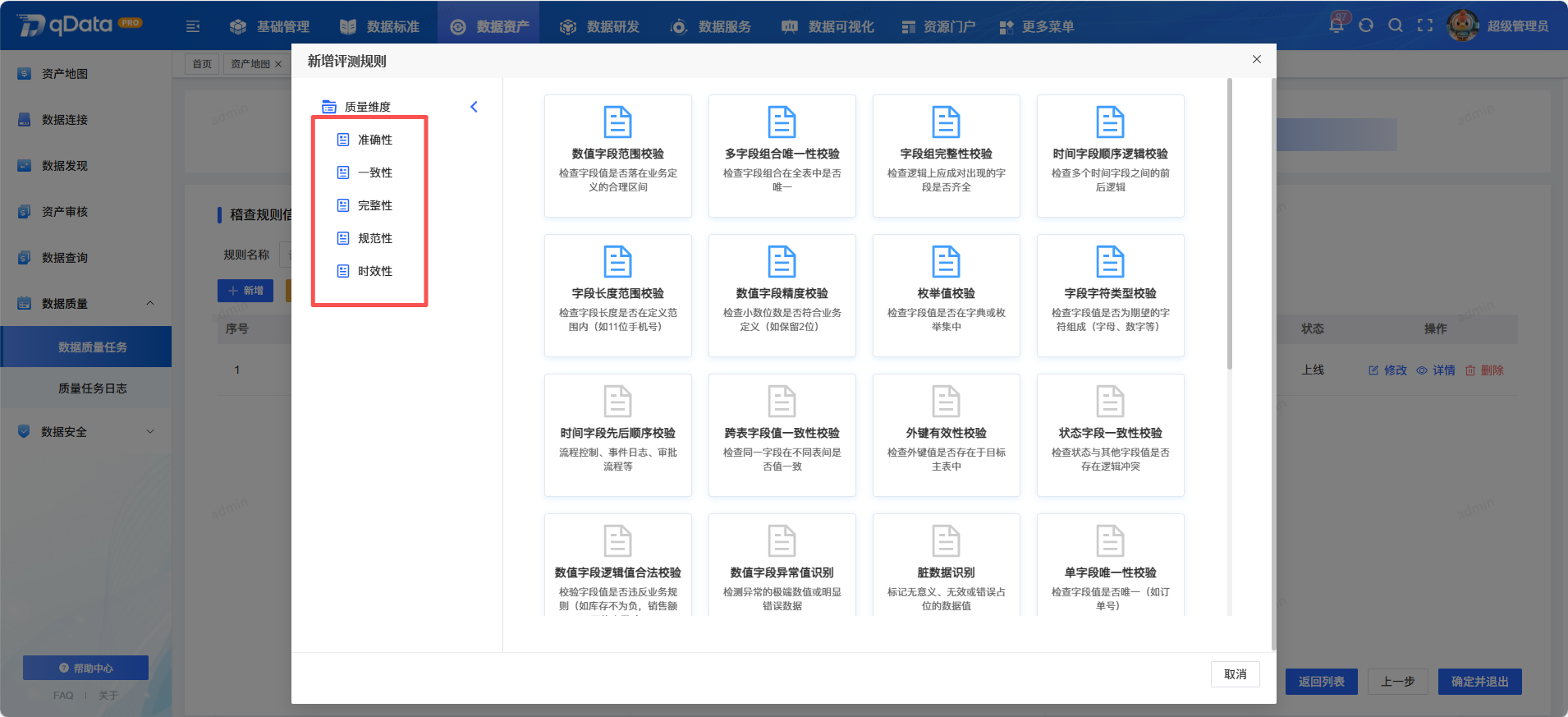
Task: Pick the 数值字段逻辑值合法校验 card icon
Action: click(617, 541)
